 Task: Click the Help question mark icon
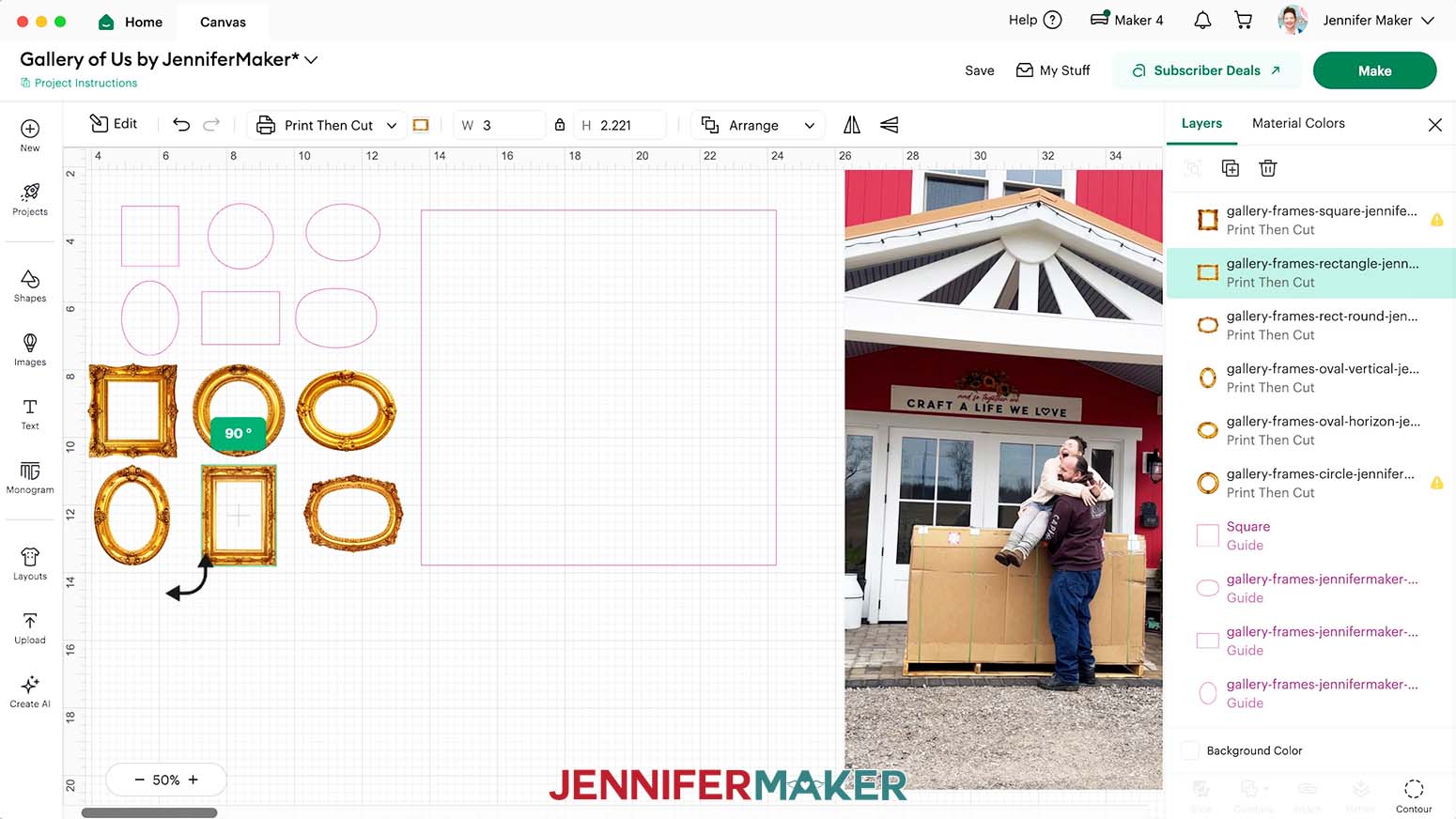click(x=1053, y=20)
